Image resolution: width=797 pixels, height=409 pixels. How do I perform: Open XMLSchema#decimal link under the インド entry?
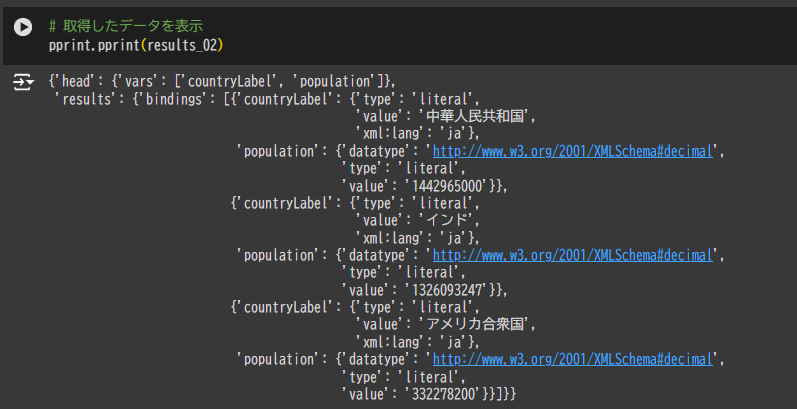click(x=572, y=256)
